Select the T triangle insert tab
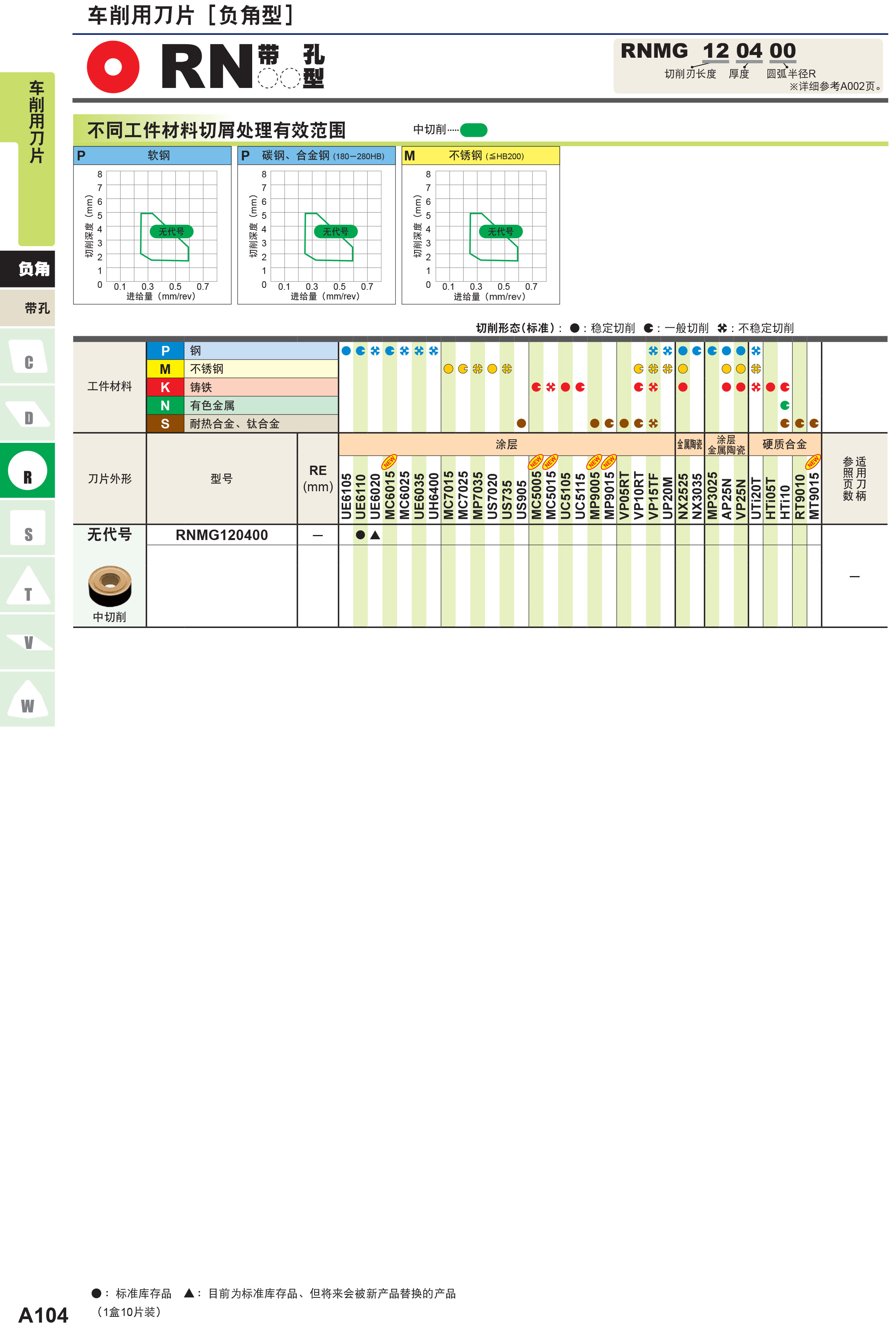This screenshot has width=896, height=1335. coord(28,584)
